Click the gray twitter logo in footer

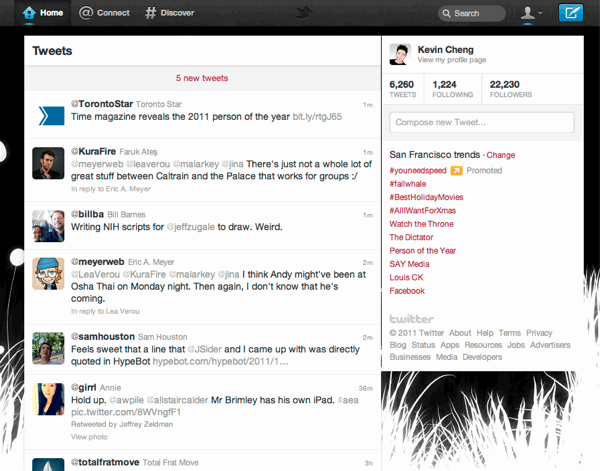click(x=411, y=319)
